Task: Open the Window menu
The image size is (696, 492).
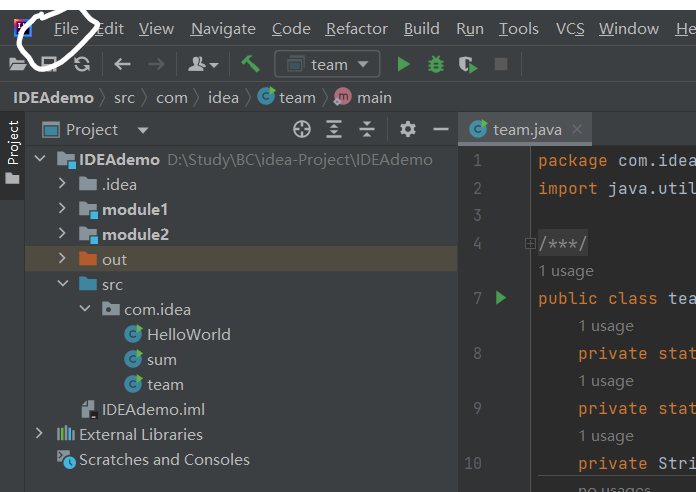Action: pos(629,29)
